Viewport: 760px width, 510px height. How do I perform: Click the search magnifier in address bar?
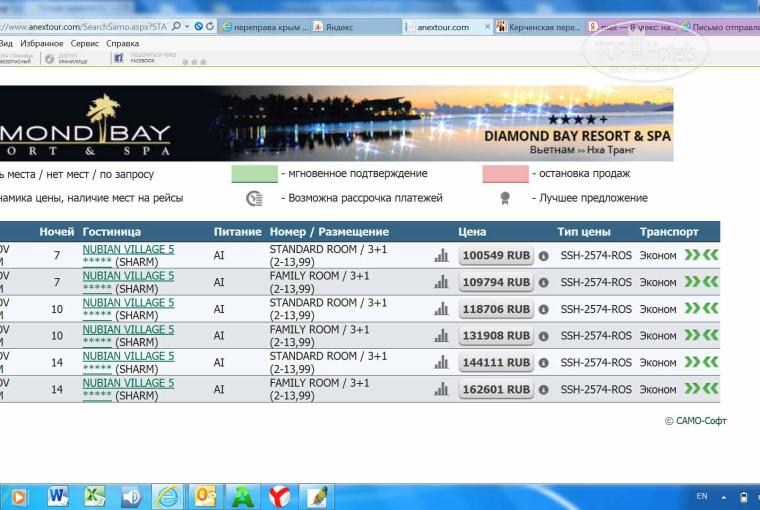[176, 27]
